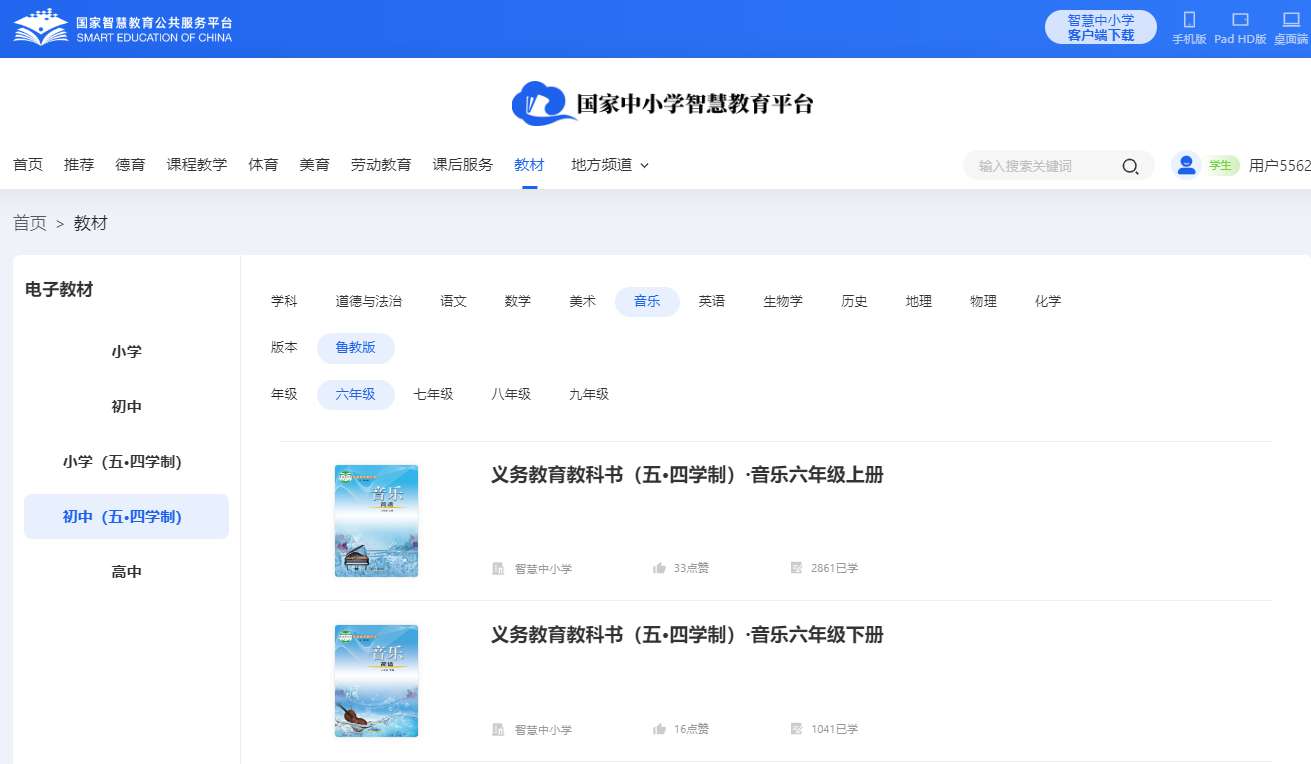Select the 鲁教版 edition filter
The height and width of the screenshot is (764, 1311).
click(x=356, y=348)
